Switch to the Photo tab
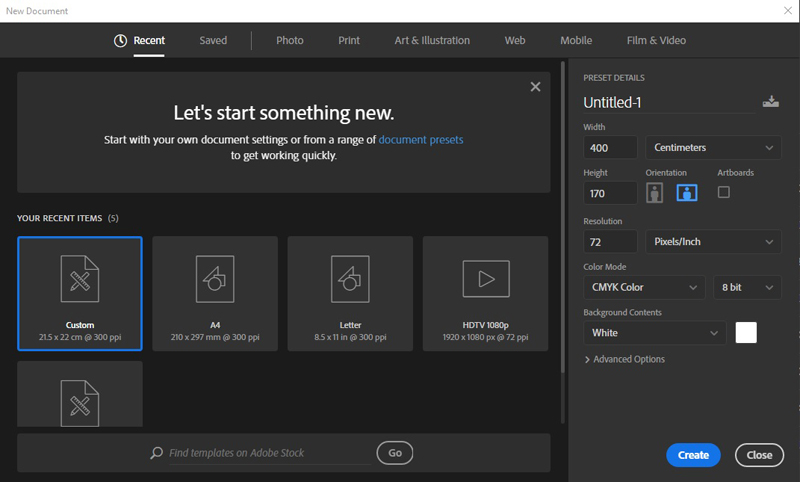Screen dimensions: 800x482 (290, 41)
